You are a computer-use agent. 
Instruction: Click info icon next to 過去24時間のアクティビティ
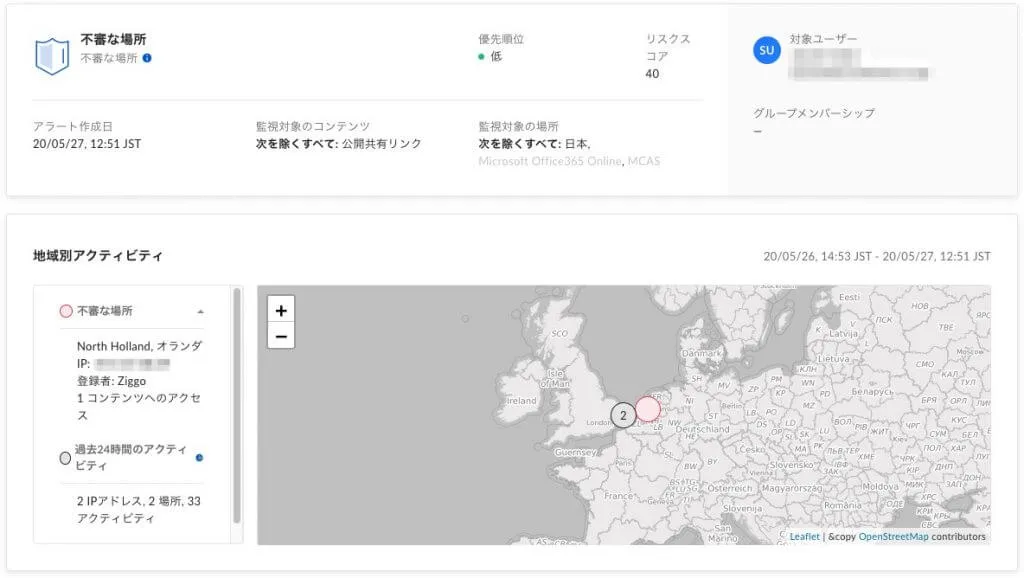tap(199, 458)
